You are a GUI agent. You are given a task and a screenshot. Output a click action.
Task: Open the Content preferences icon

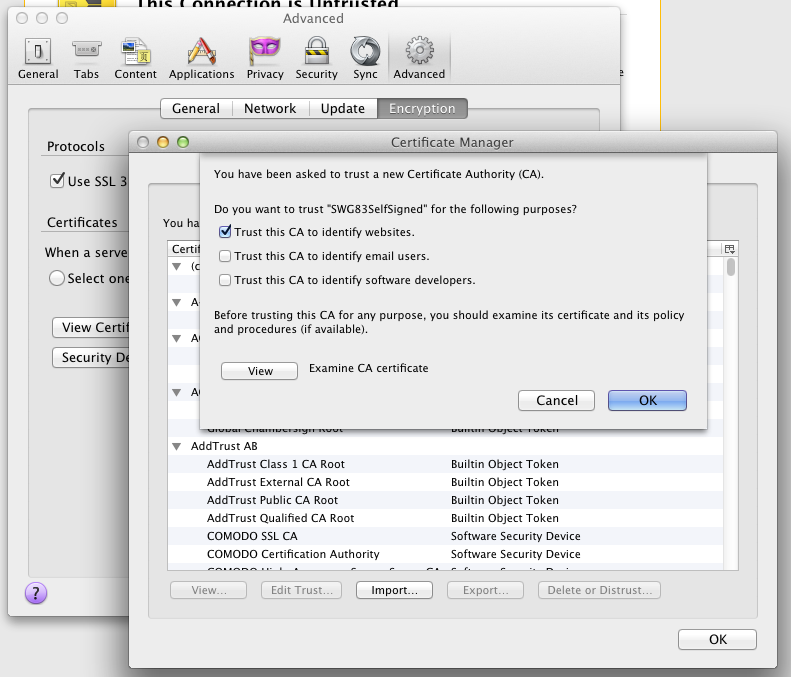[135, 51]
